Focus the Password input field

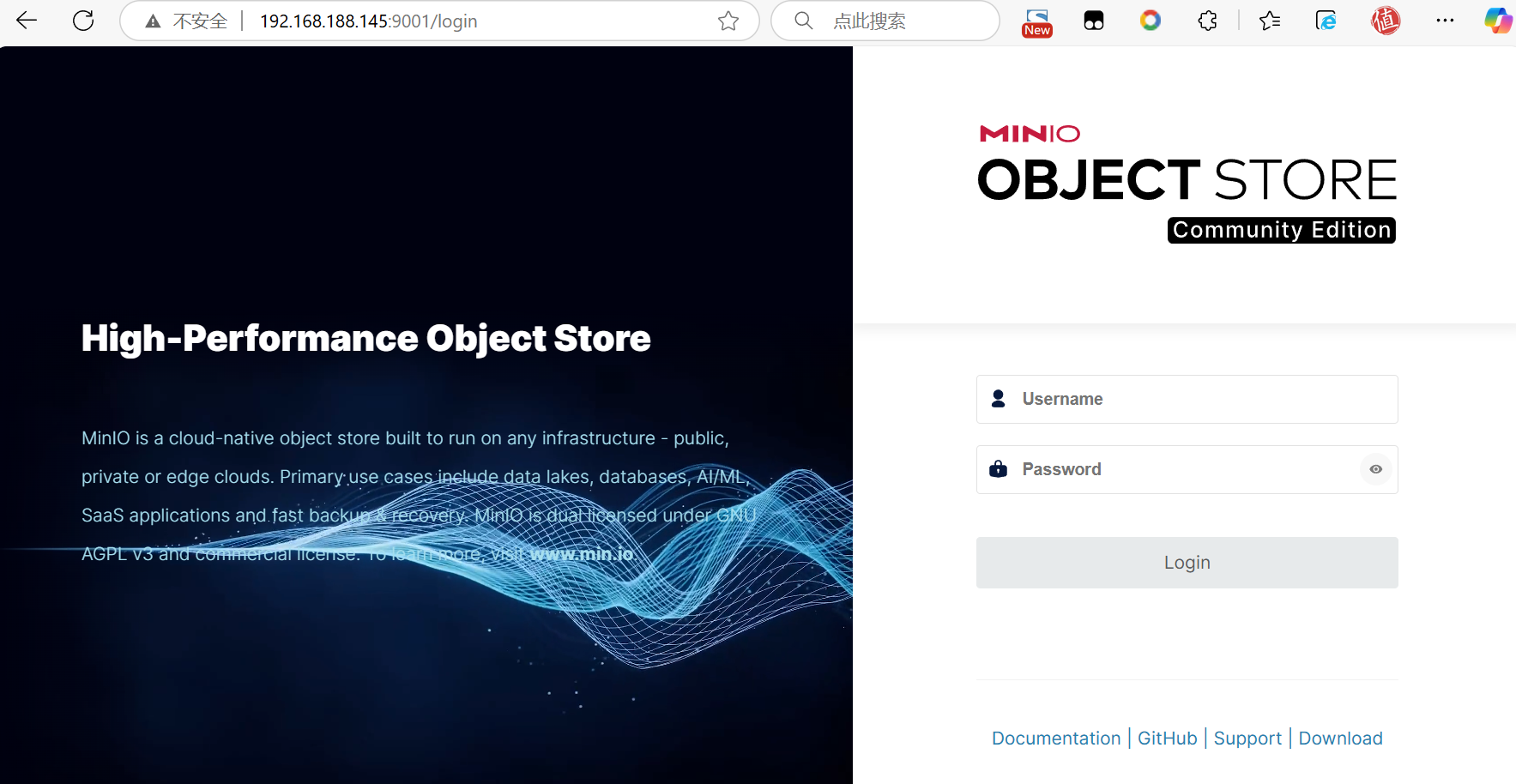coord(1187,469)
